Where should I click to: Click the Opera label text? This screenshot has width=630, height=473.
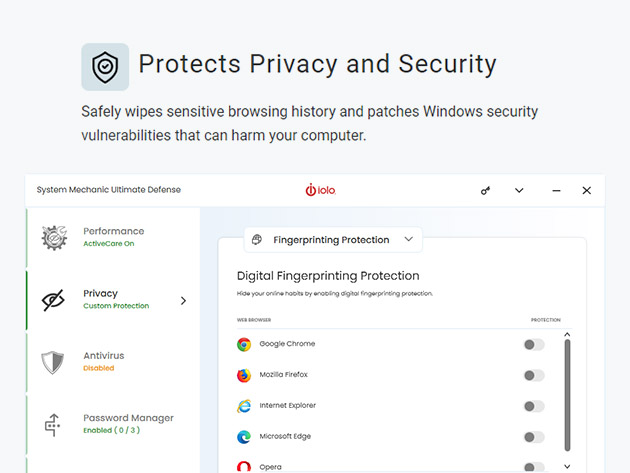(x=270, y=467)
